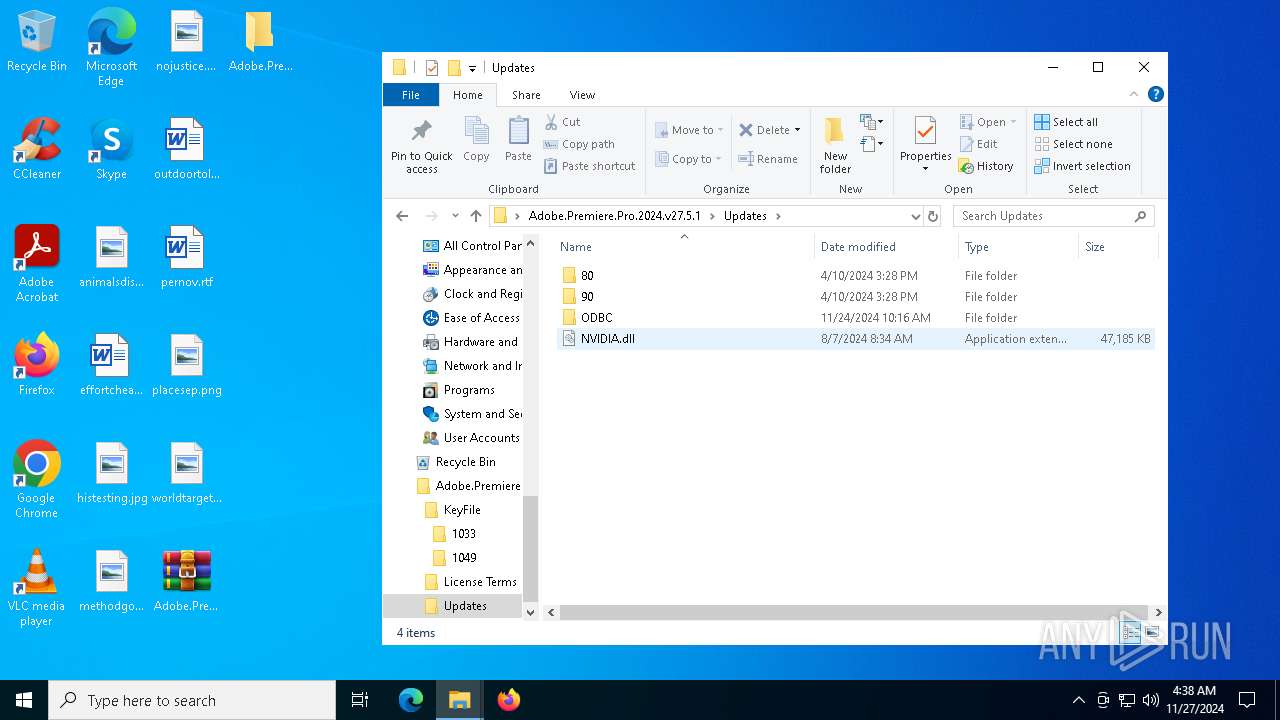
Task: Open Customize Quick Access Toolbar dropdown
Action: [472, 68]
